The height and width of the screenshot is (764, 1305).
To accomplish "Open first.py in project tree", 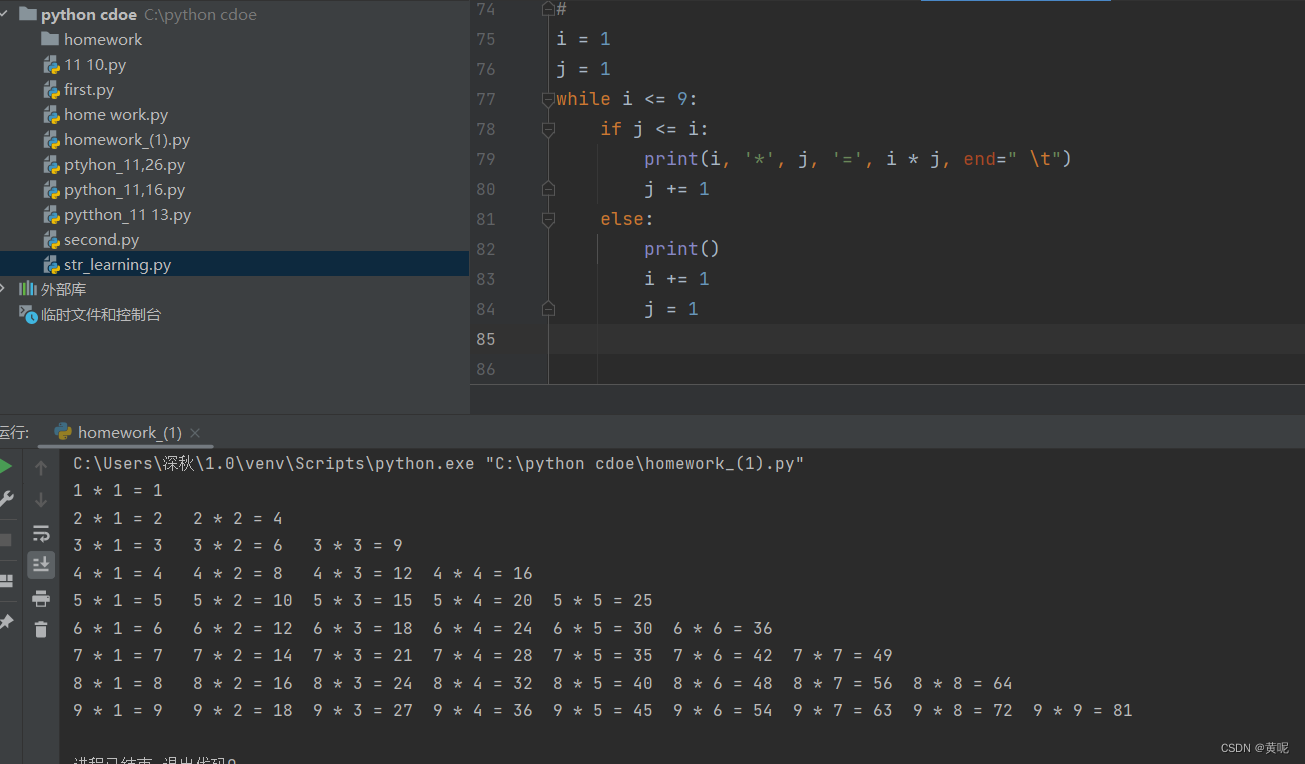I will coord(89,89).
